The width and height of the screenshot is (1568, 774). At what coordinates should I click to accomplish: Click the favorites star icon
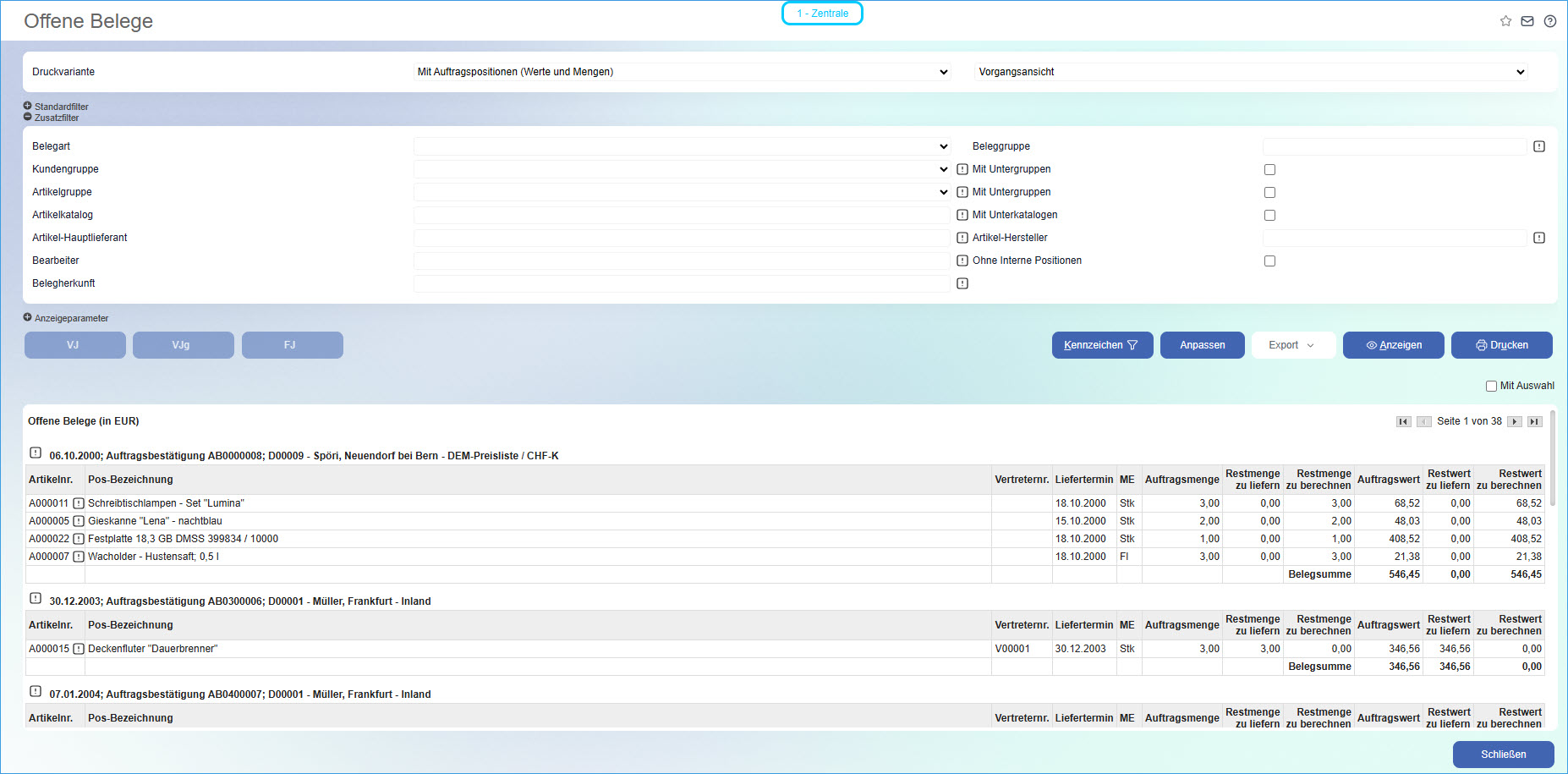coord(1505,21)
